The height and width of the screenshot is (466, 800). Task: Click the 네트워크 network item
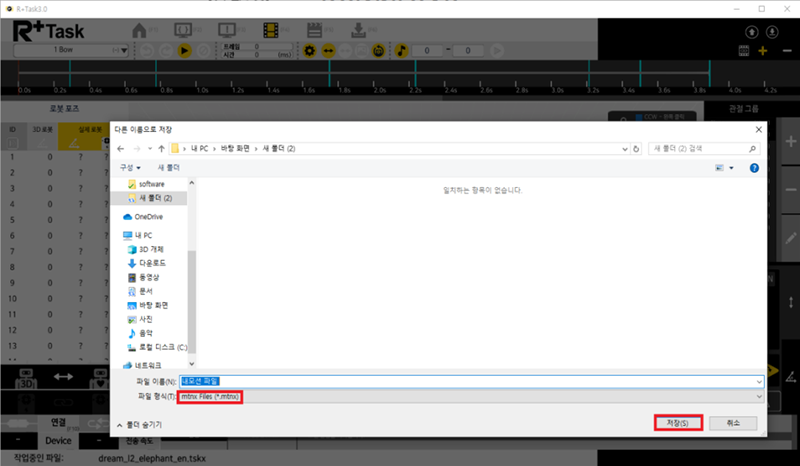[x=148, y=365]
